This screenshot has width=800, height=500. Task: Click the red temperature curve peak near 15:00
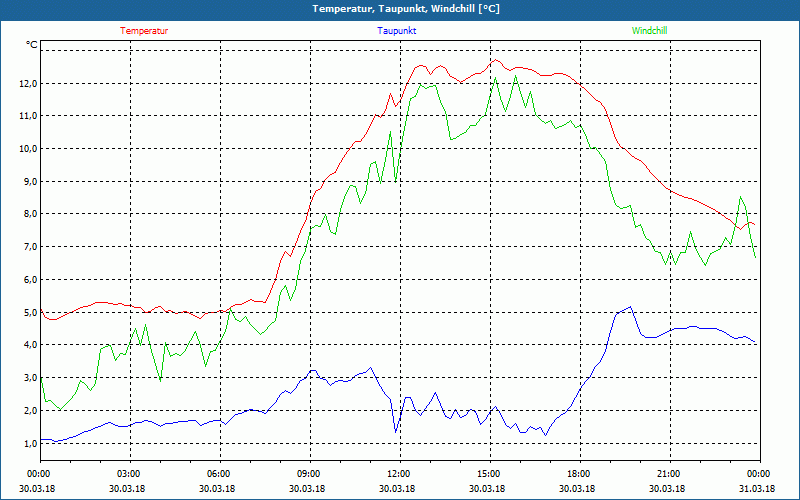tap(495, 60)
